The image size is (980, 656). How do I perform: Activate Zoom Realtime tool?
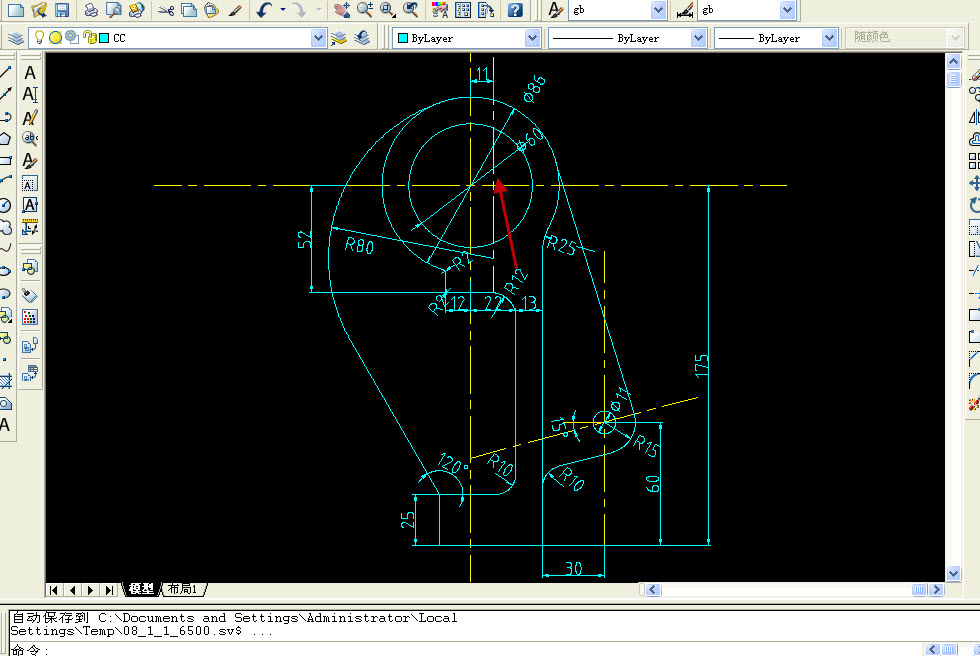(x=364, y=10)
